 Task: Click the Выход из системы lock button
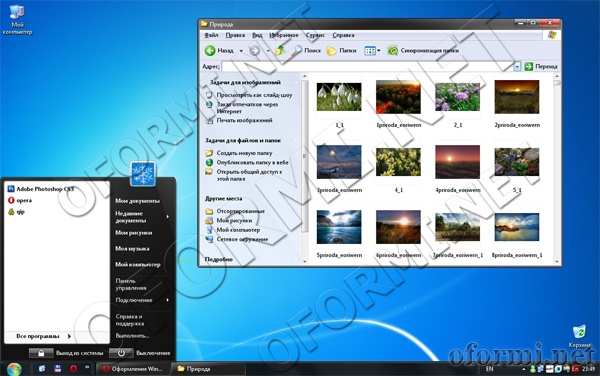41,353
